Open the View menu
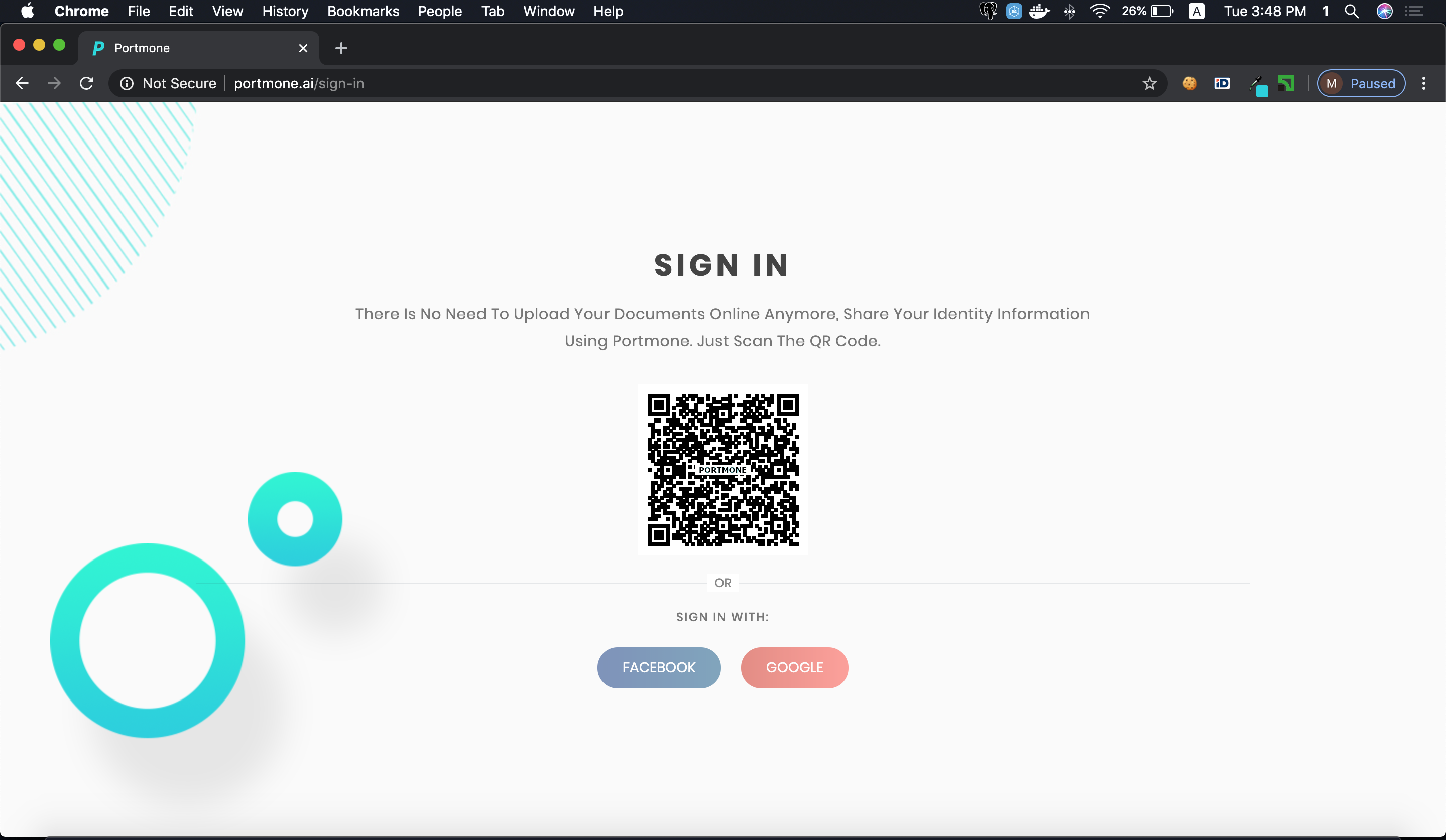Viewport: 1446px width, 840px height. (228, 11)
